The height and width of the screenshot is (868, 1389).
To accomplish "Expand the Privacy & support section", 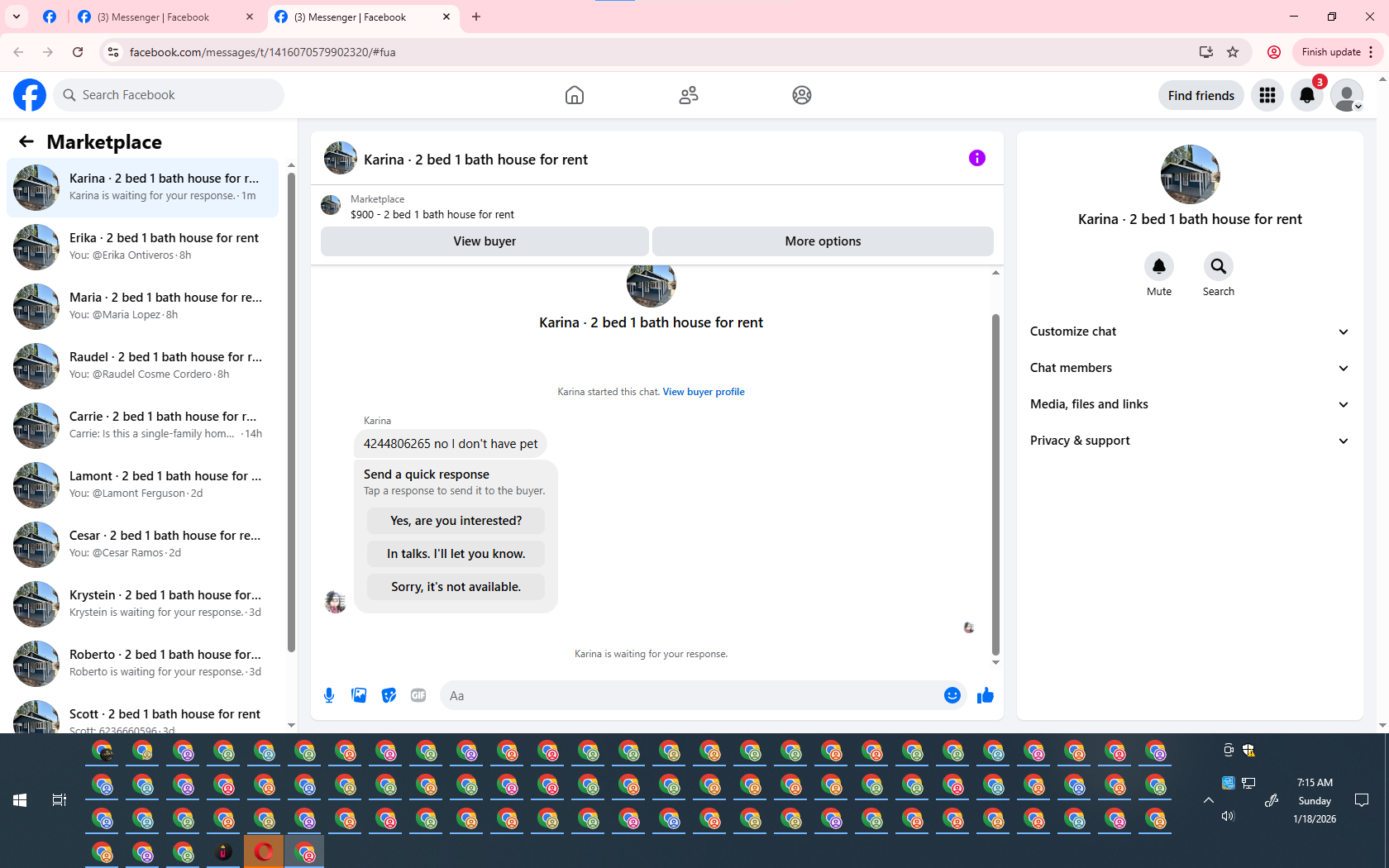I will click(1190, 441).
